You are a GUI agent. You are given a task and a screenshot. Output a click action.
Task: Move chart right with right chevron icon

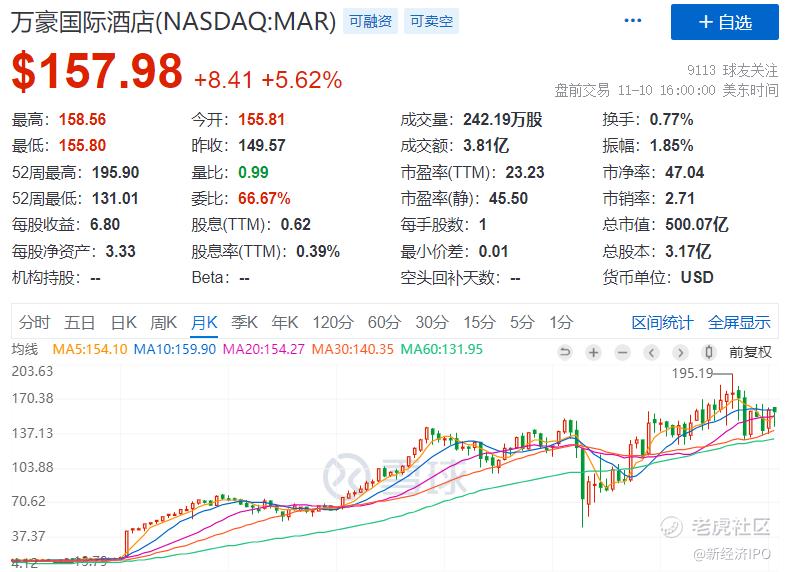(680, 352)
